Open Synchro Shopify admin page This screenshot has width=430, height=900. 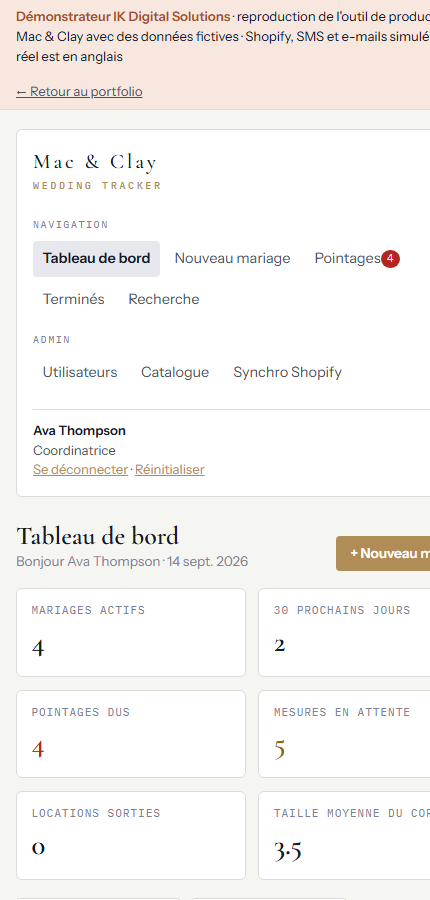[288, 373]
